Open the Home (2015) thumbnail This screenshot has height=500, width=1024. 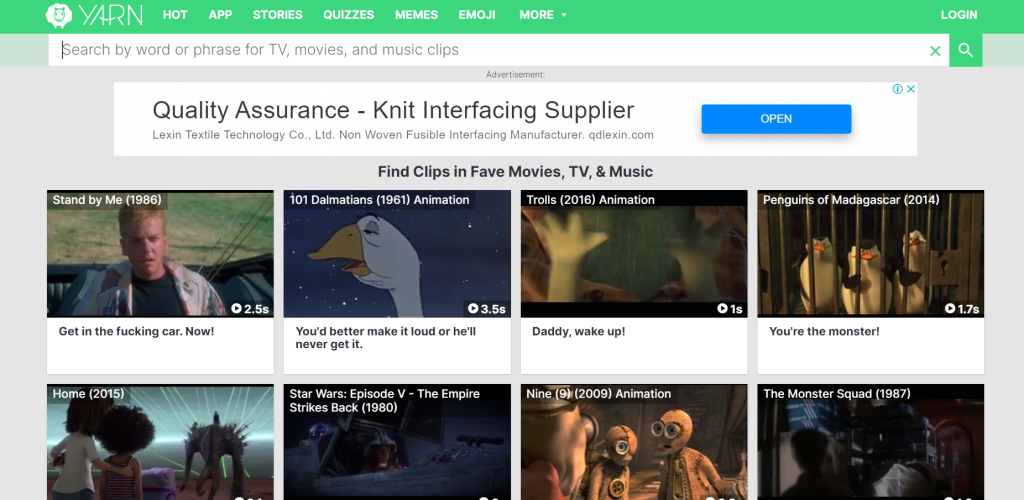[160, 442]
